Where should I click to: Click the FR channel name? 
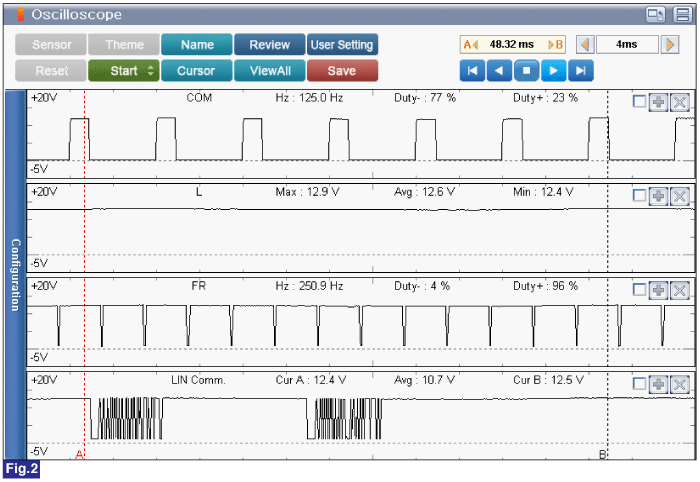(x=199, y=286)
